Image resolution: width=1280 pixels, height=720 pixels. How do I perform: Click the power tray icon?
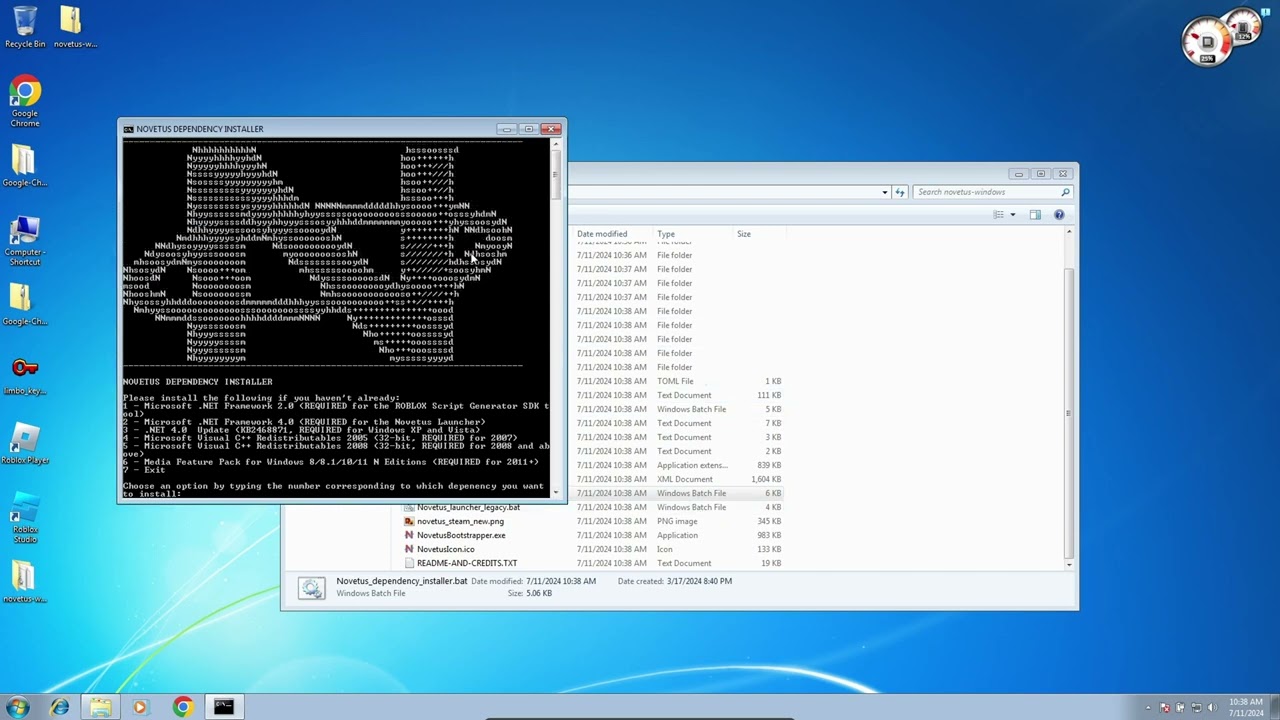1180,708
